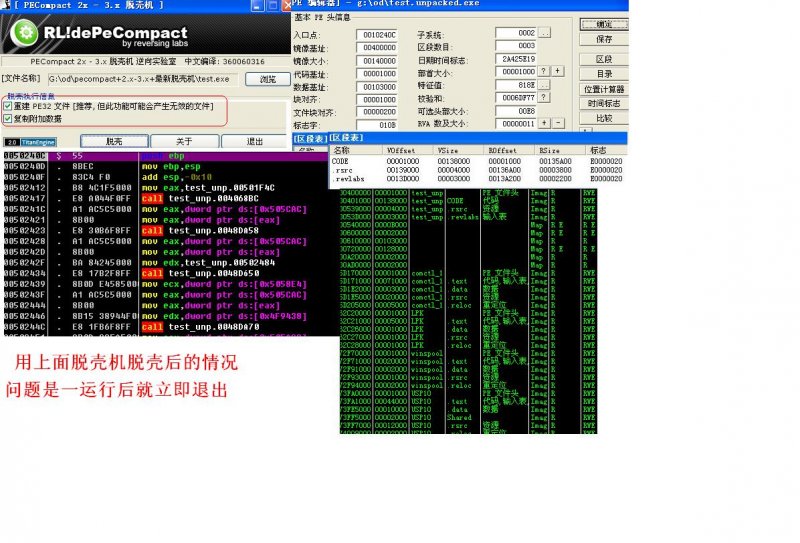Click the '?' button beside checksum field
Screen dimensions: 800x543
pyautogui.click(x=543, y=97)
